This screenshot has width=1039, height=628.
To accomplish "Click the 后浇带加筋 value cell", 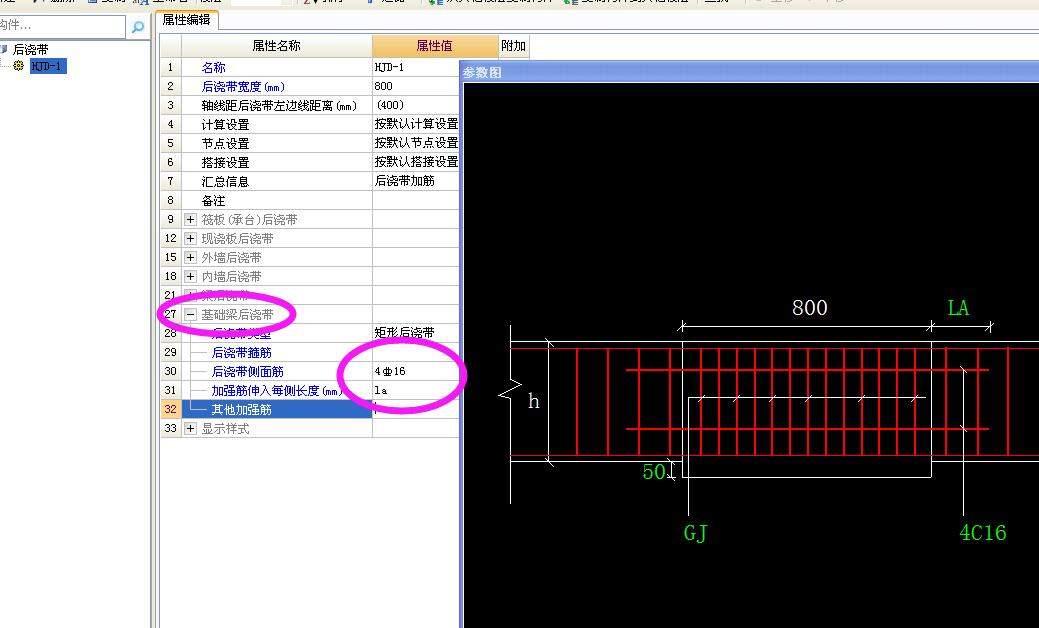I will [416, 181].
